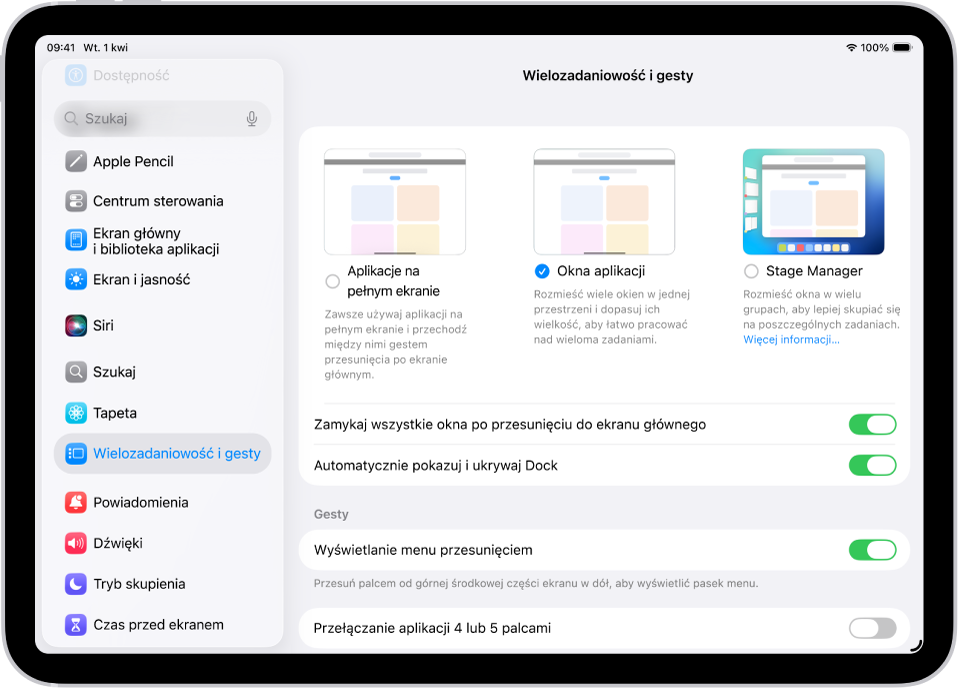963x689 pixels.
Task: Turn off Zamykaj wszystkie okna po przesunięciu
Action: (872, 423)
